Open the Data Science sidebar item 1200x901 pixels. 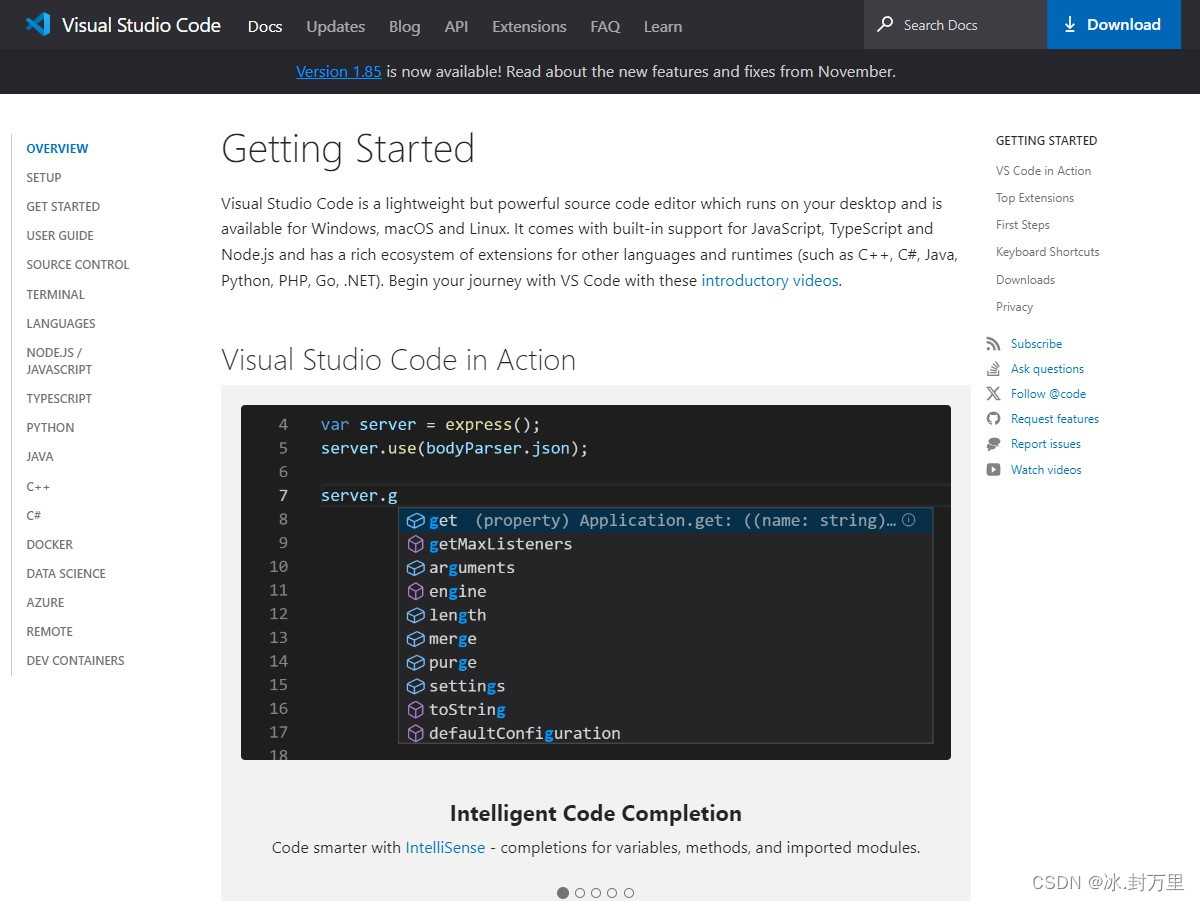66,573
